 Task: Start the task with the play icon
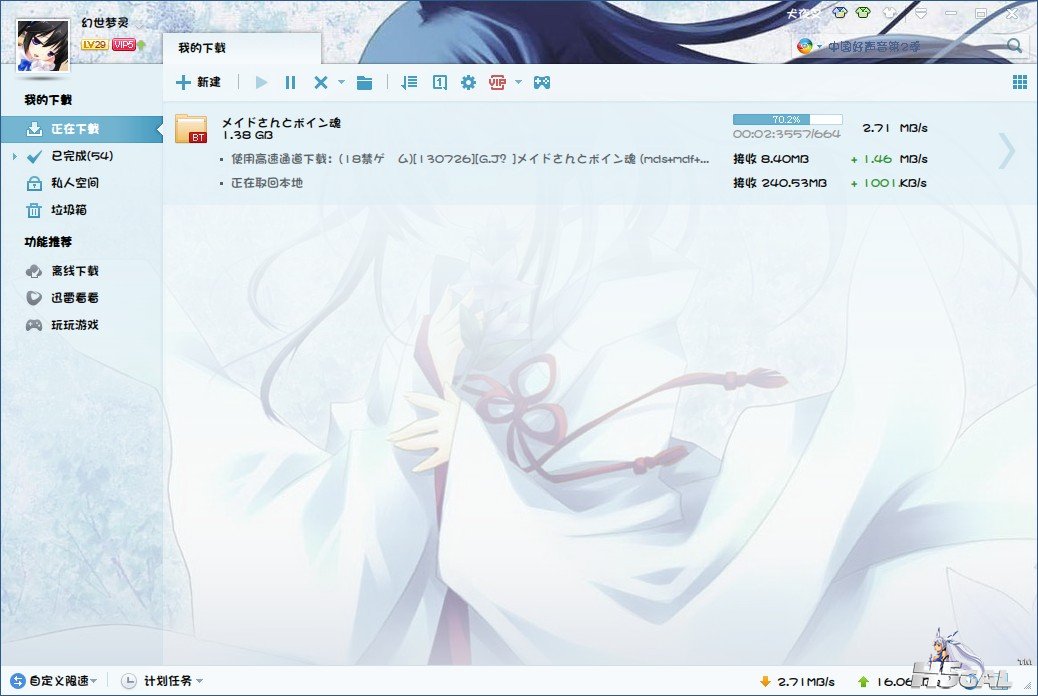(261, 82)
